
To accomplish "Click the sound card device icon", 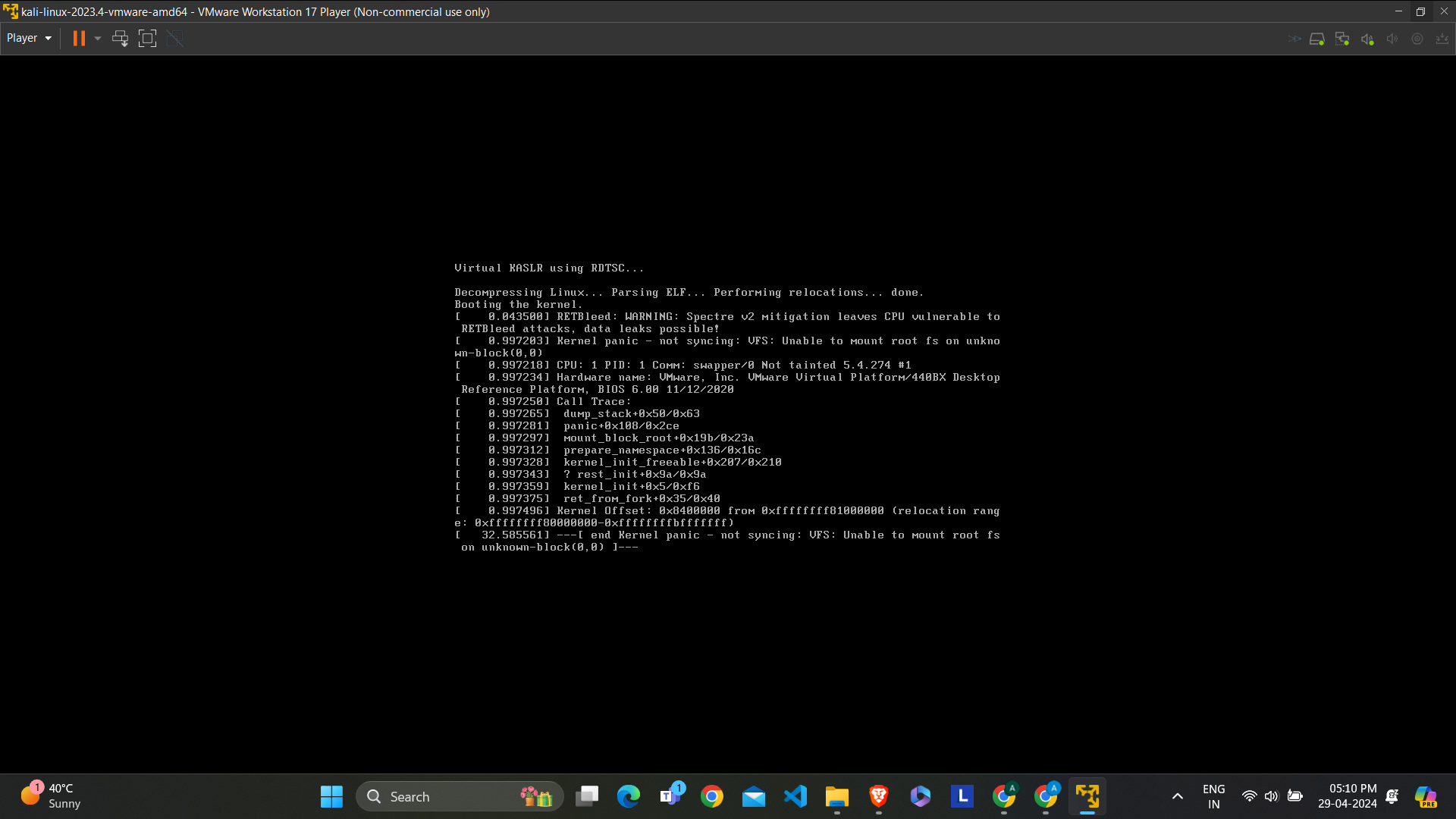I will click(1367, 39).
